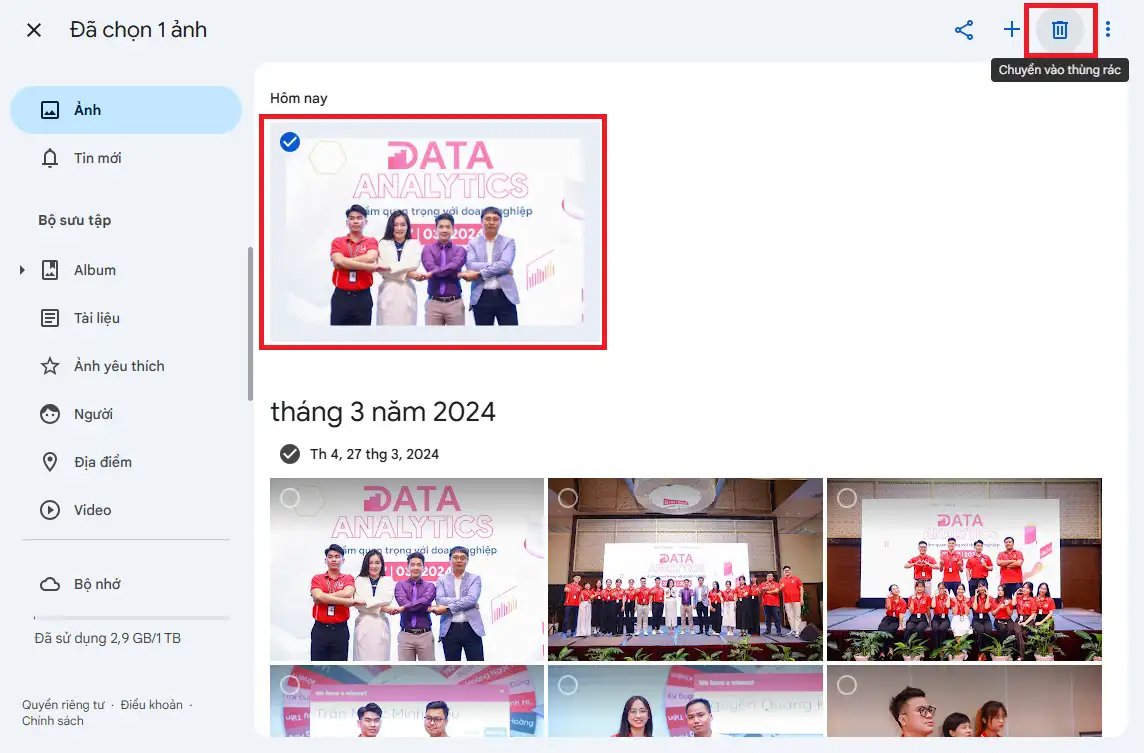Click the storage usage bar under Bộ nhớ
Viewport: 1144px width, 753px height.
pyautogui.click(x=132, y=618)
